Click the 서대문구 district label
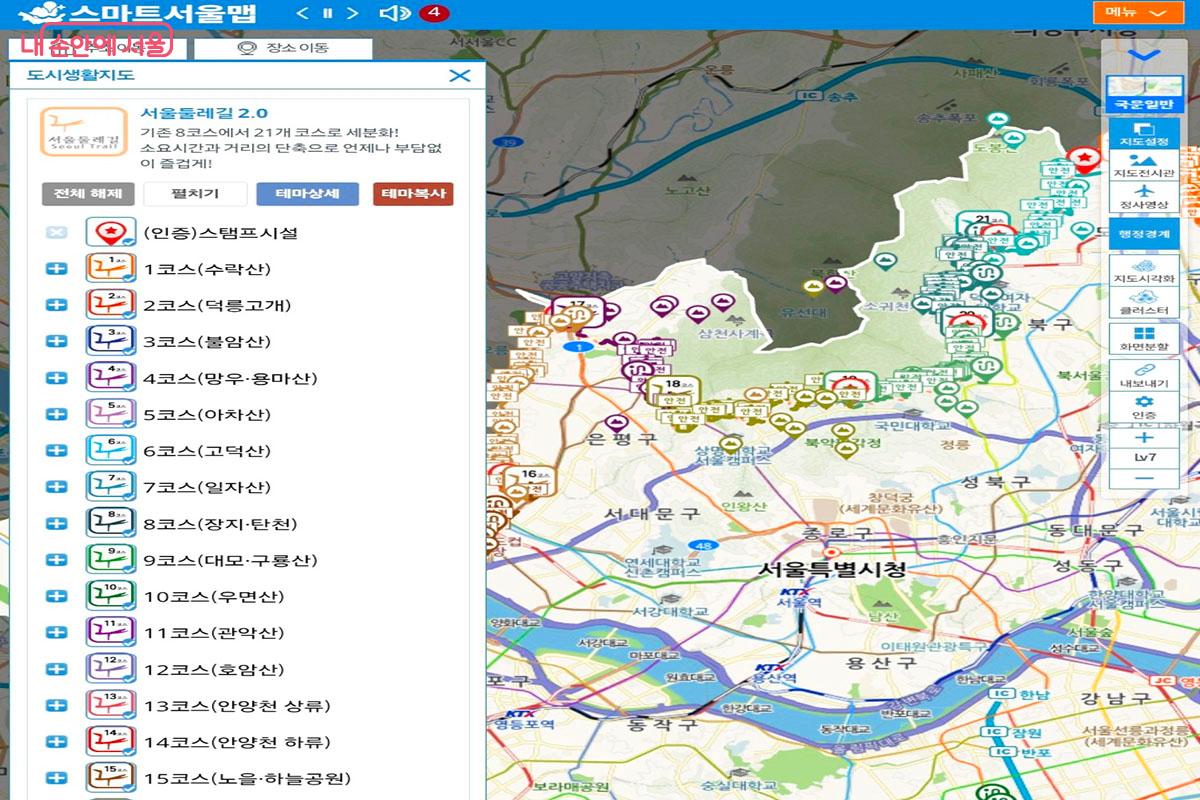1200x800 pixels. 652,513
